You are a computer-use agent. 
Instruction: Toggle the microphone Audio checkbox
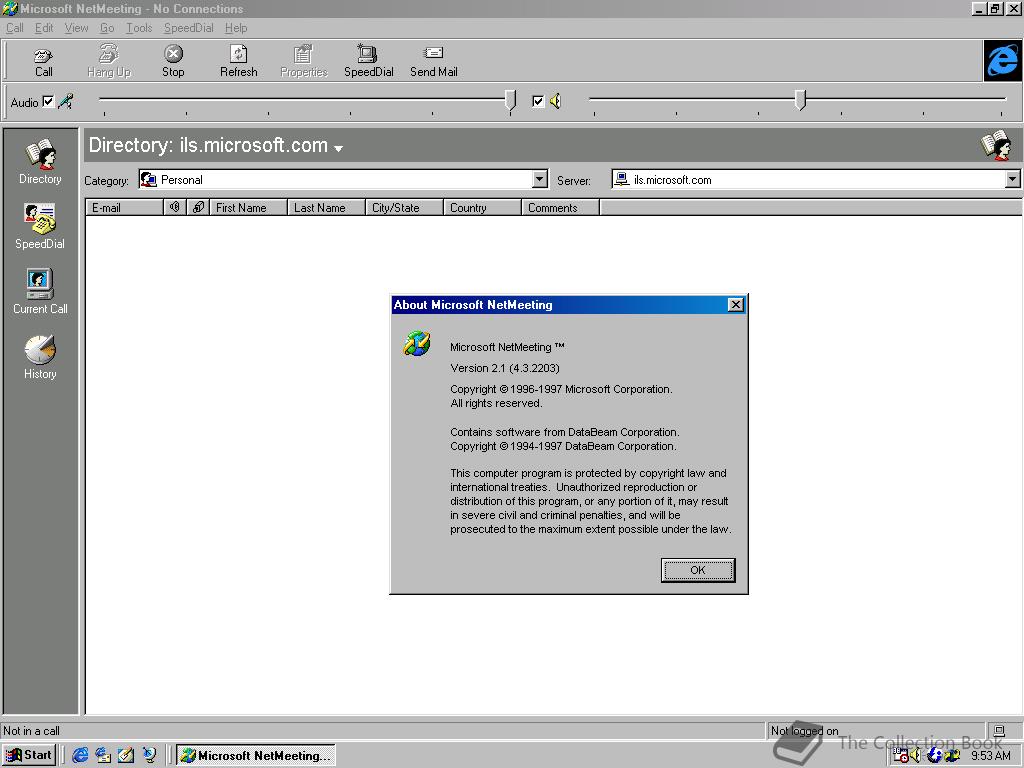[48, 101]
